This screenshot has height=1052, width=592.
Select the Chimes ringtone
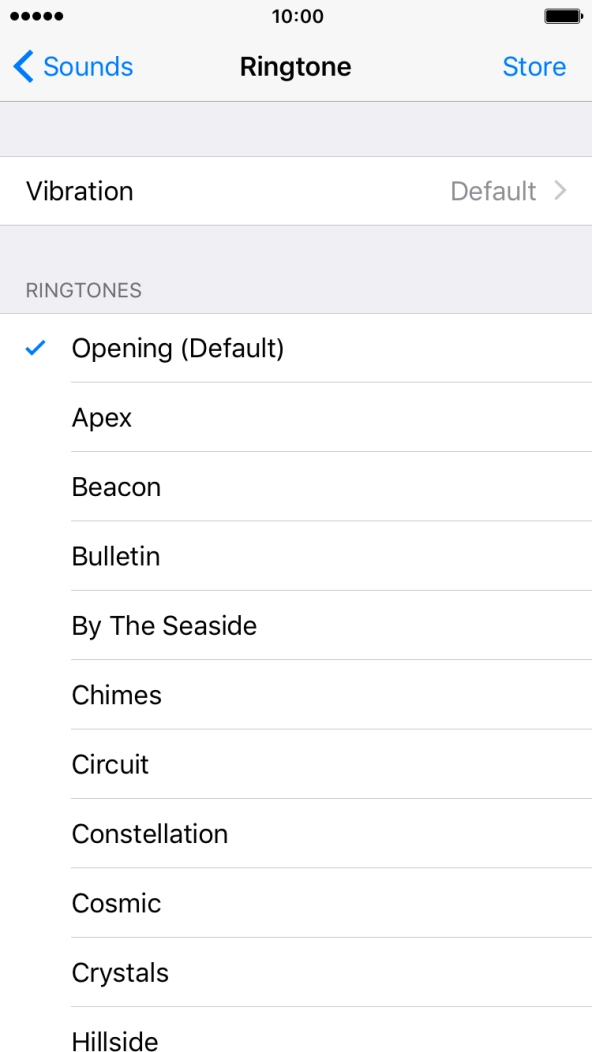[116, 695]
